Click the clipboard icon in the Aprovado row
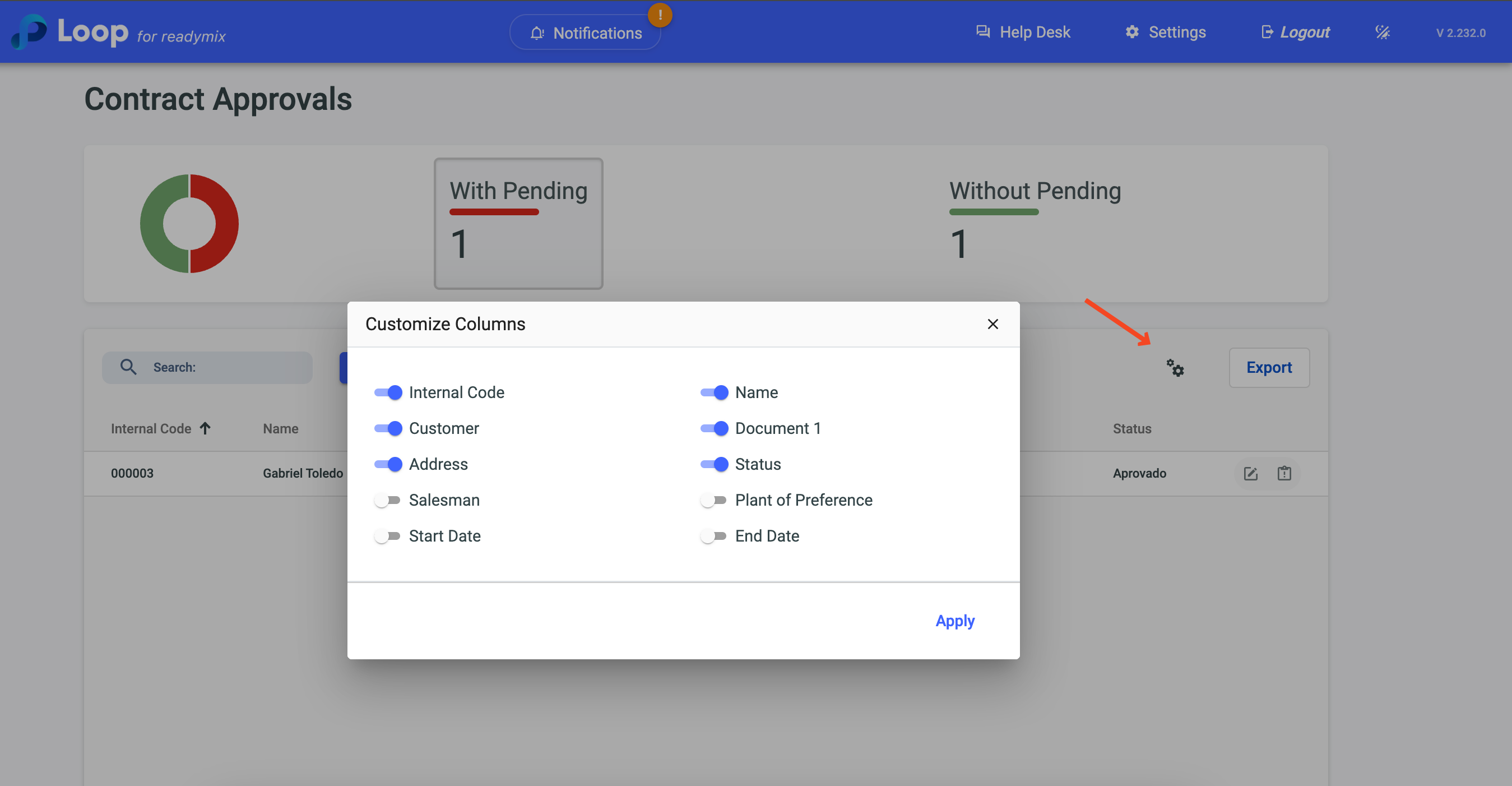The image size is (1512, 786). tap(1284, 473)
